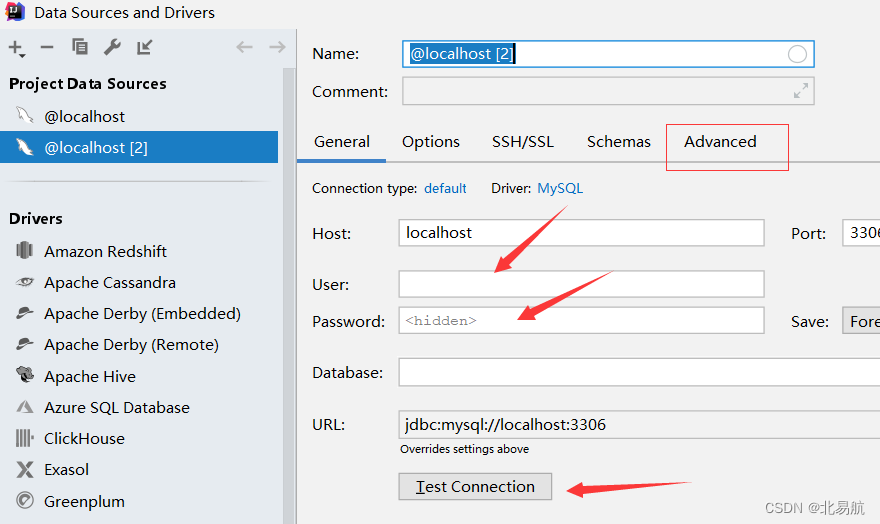Choose the Amazon Redshift driver

coord(105,251)
